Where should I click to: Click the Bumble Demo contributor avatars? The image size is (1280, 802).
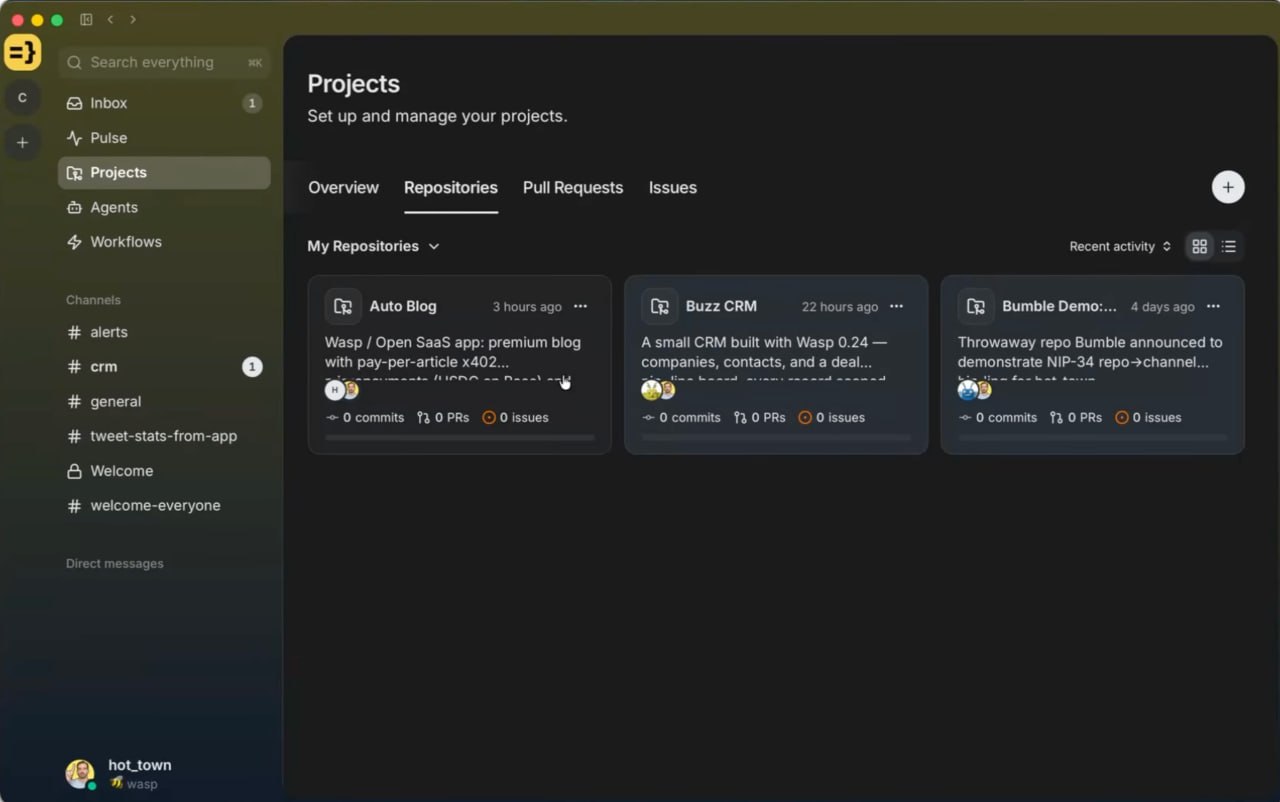pos(975,390)
